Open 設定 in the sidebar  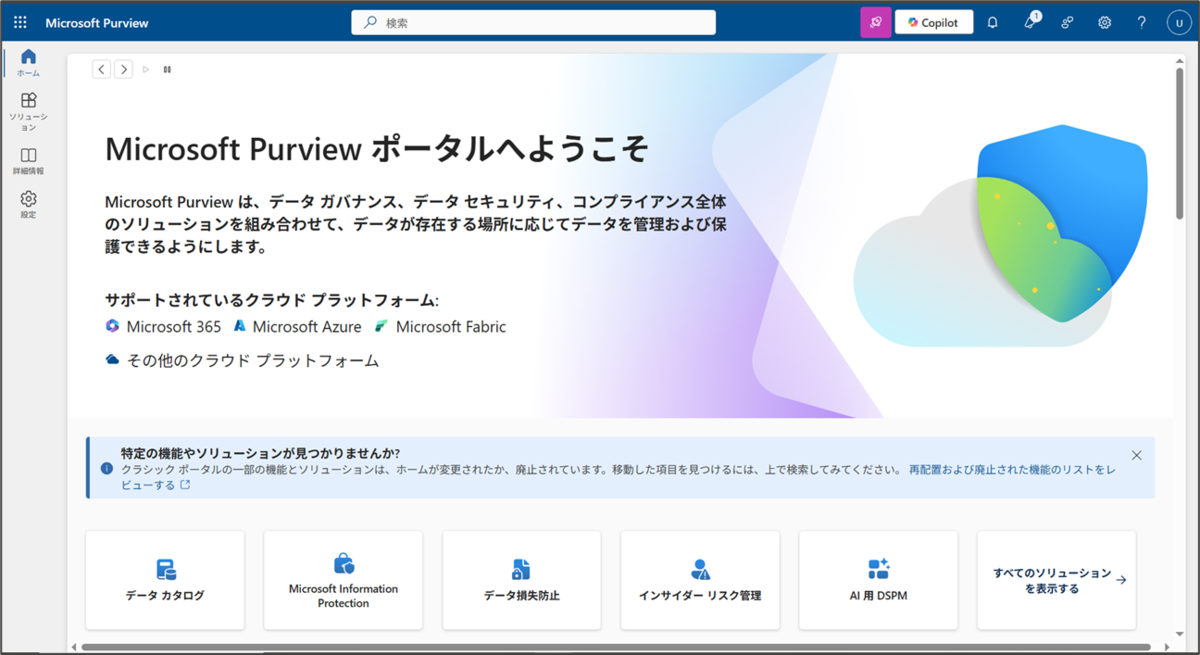pos(28,205)
